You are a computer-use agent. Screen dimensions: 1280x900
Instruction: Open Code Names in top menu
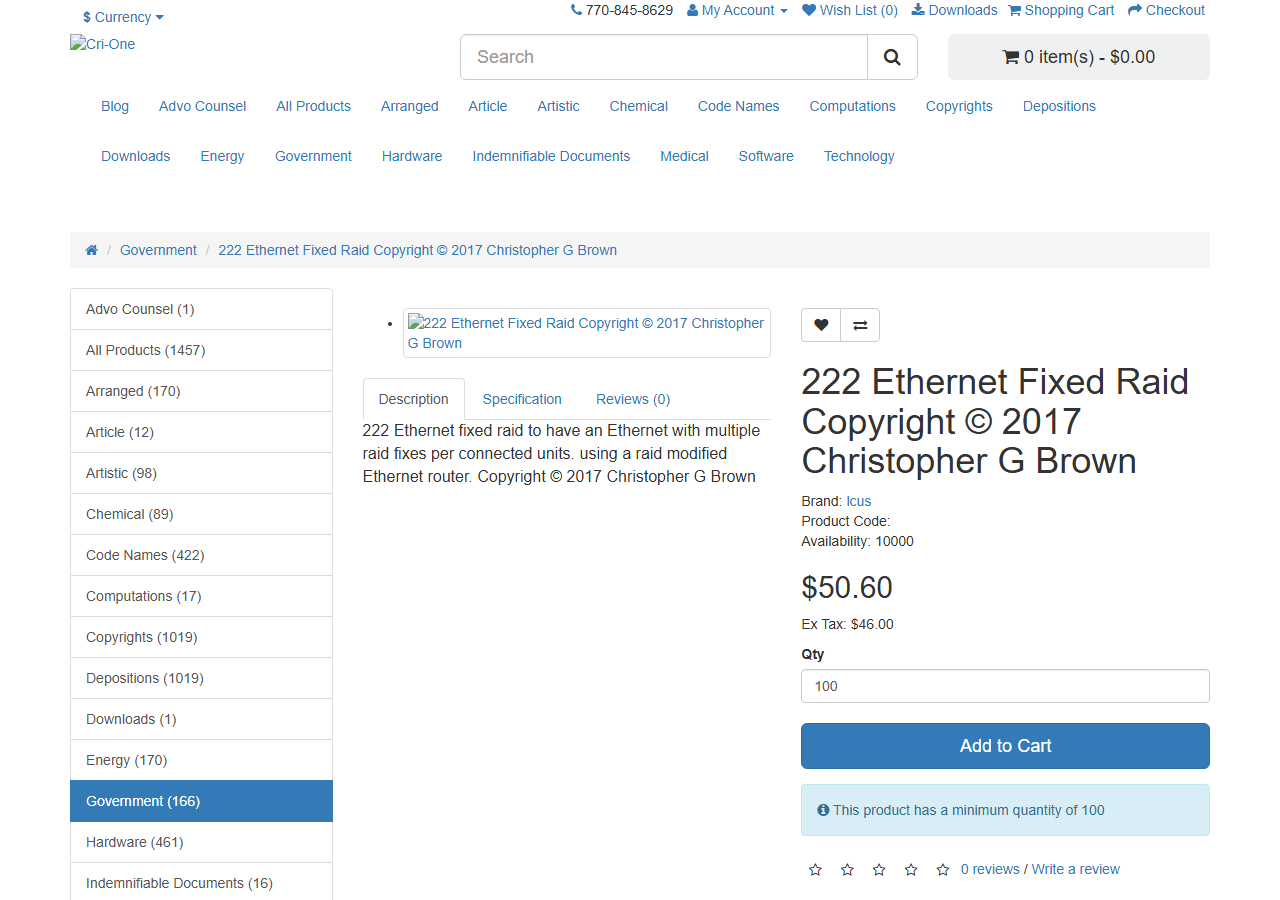pos(738,106)
